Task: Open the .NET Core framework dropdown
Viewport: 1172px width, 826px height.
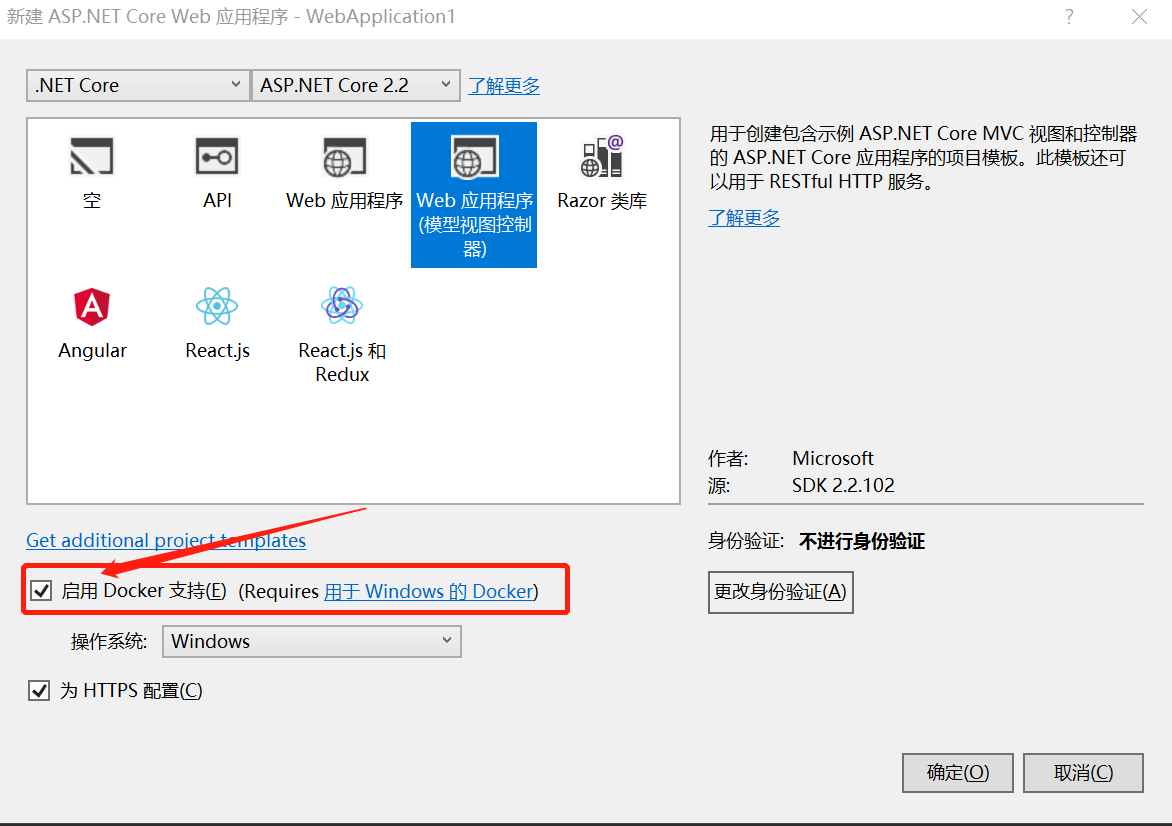Action: 138,85
